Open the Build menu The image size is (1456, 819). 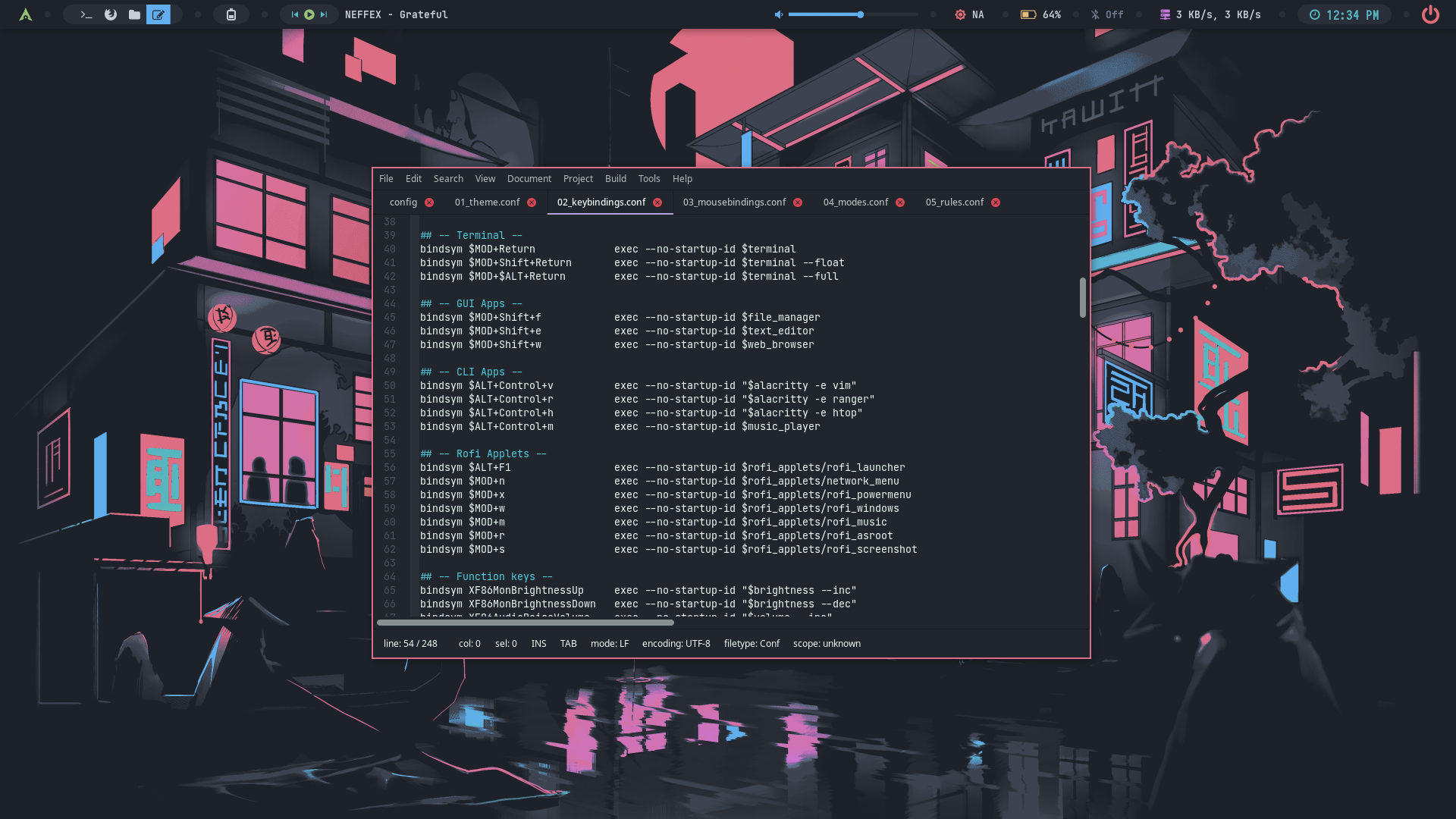click(615, 179)
